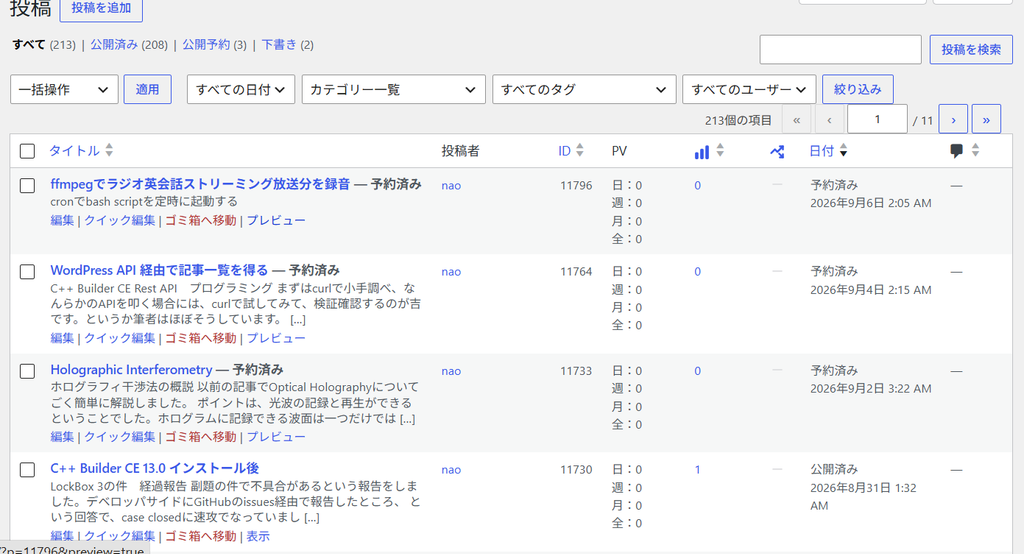Image resolution: width=1024 pixels, height=554 pixels.
Task: Filter by 公開予約 scheduled posts
Action: tap(206, 44)
